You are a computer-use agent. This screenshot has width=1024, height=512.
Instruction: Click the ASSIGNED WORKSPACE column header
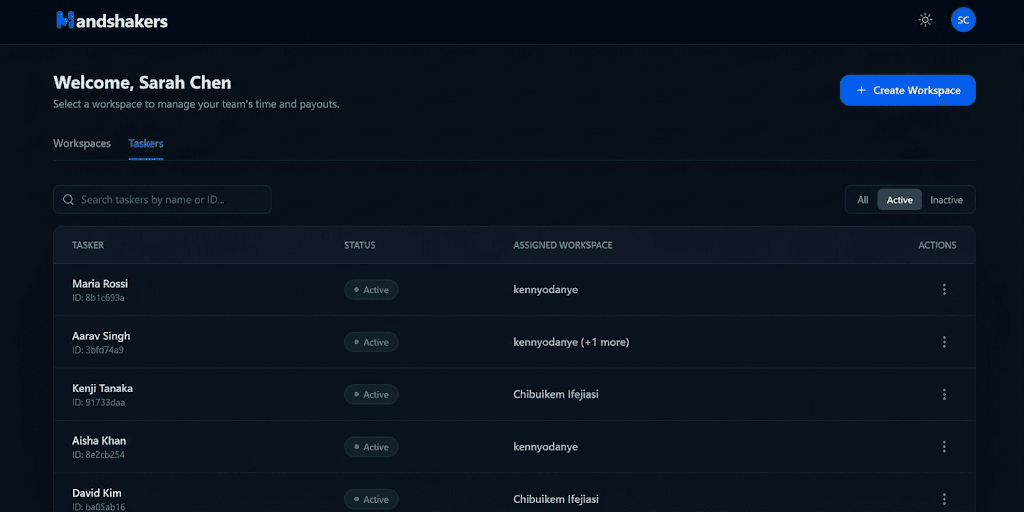[563, 245]
